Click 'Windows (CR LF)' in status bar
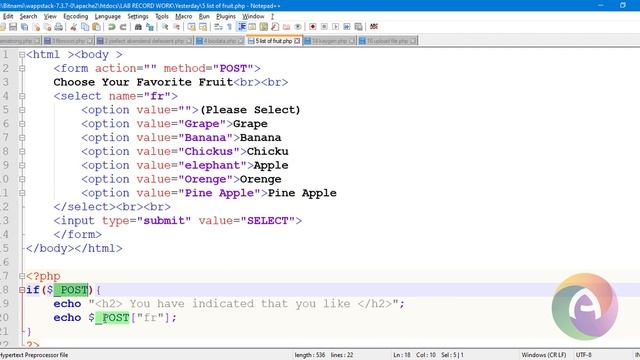 click(x=543, y=355)
